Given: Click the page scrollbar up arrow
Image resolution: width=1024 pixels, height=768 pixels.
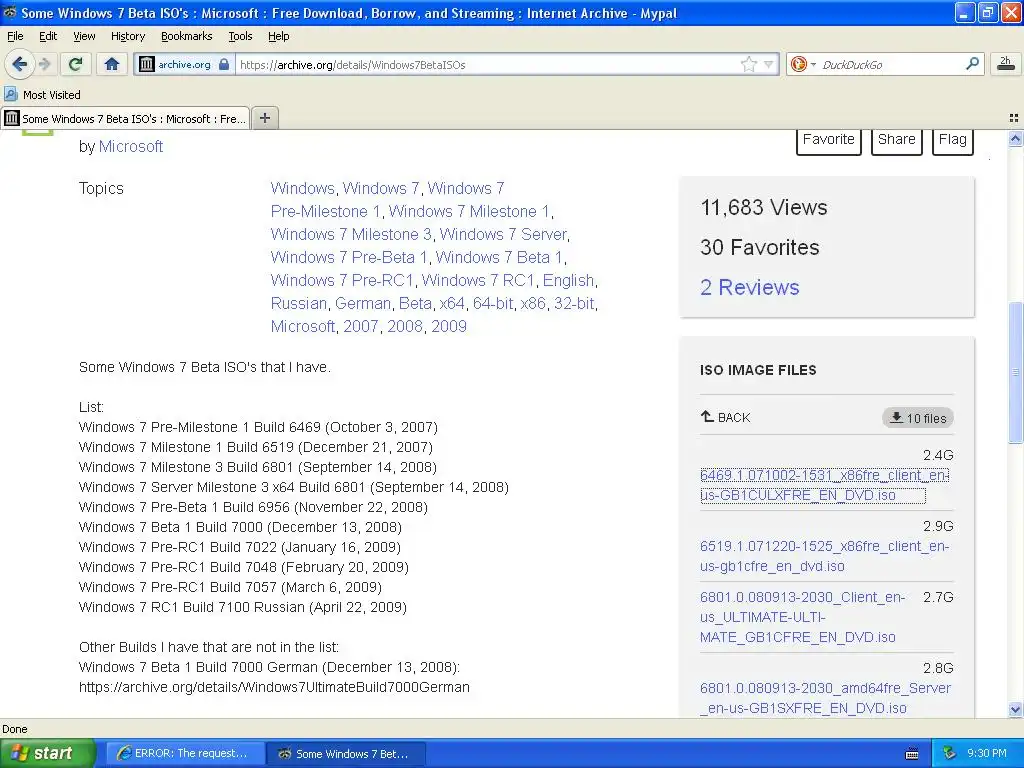Looking at the screenshot, I should coord(1015,138).
